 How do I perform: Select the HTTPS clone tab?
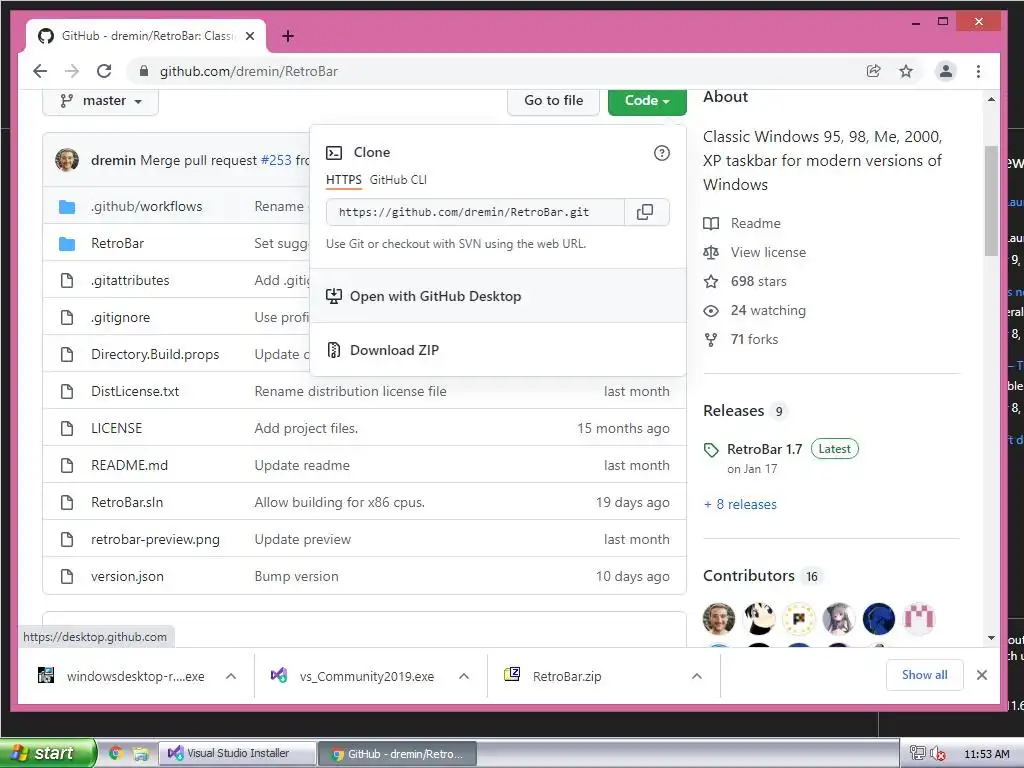[344, 180]
